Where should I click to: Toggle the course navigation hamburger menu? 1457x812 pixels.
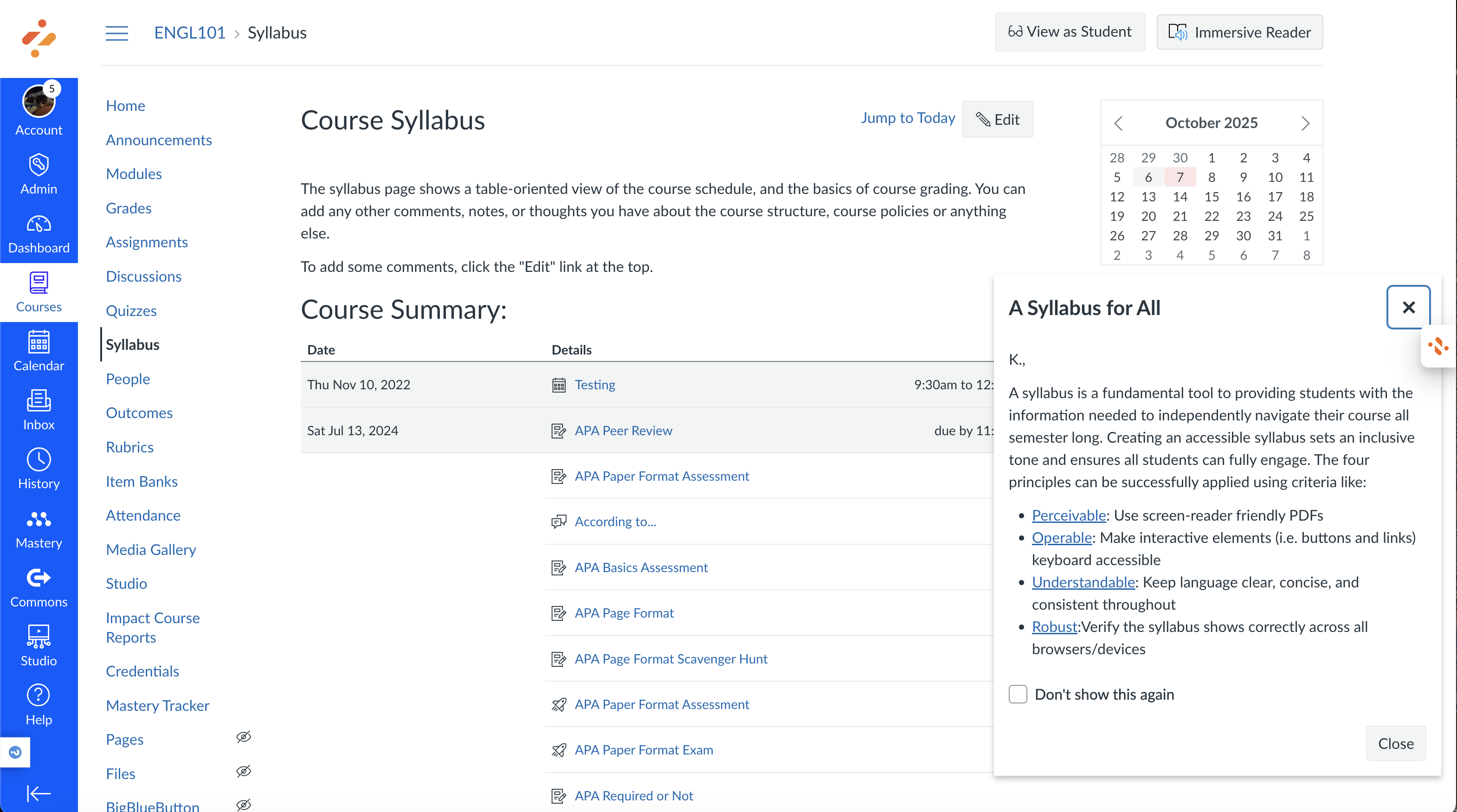tap(116, 33)
